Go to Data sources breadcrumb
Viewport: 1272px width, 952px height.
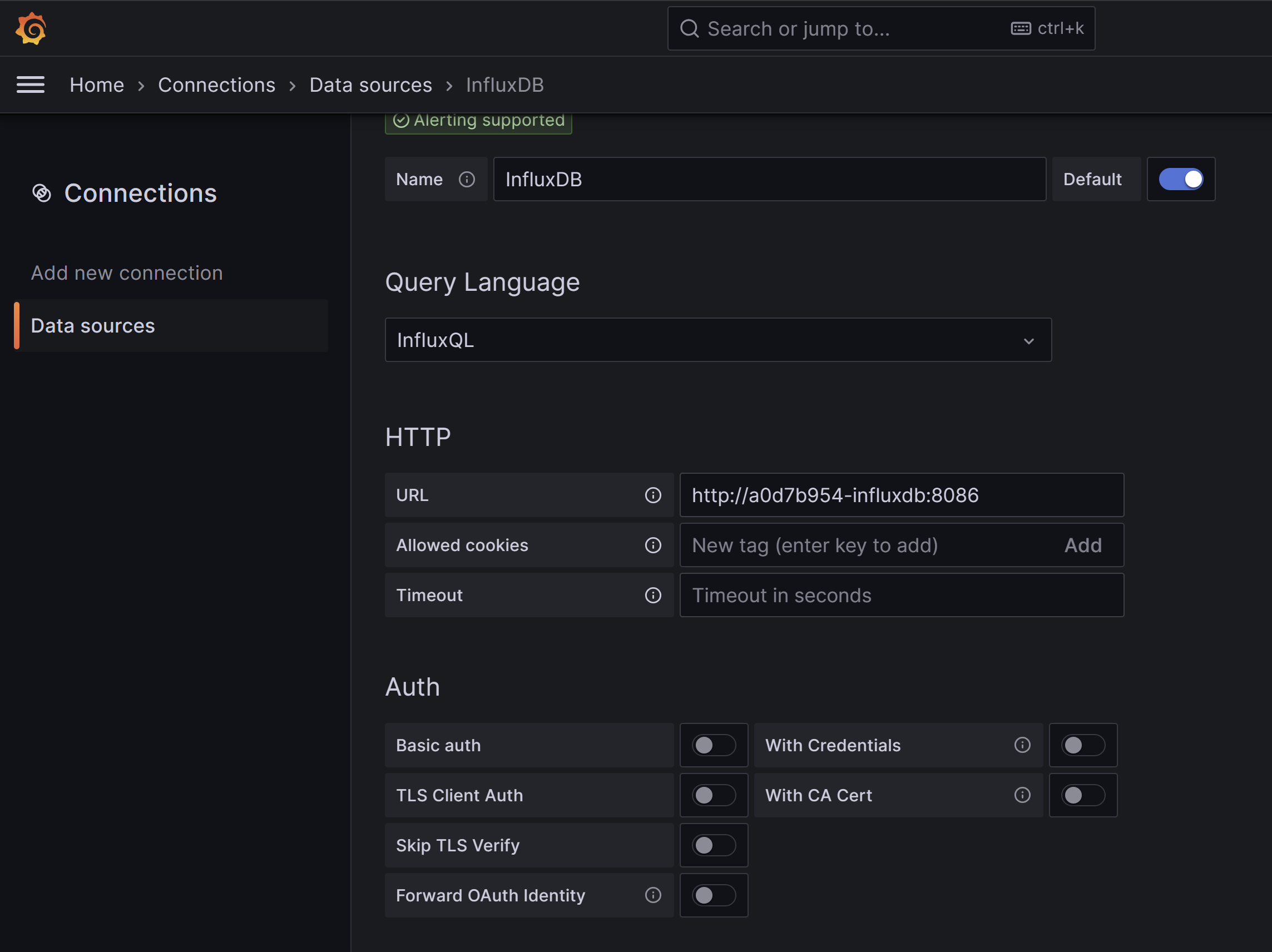pos(371,85)
